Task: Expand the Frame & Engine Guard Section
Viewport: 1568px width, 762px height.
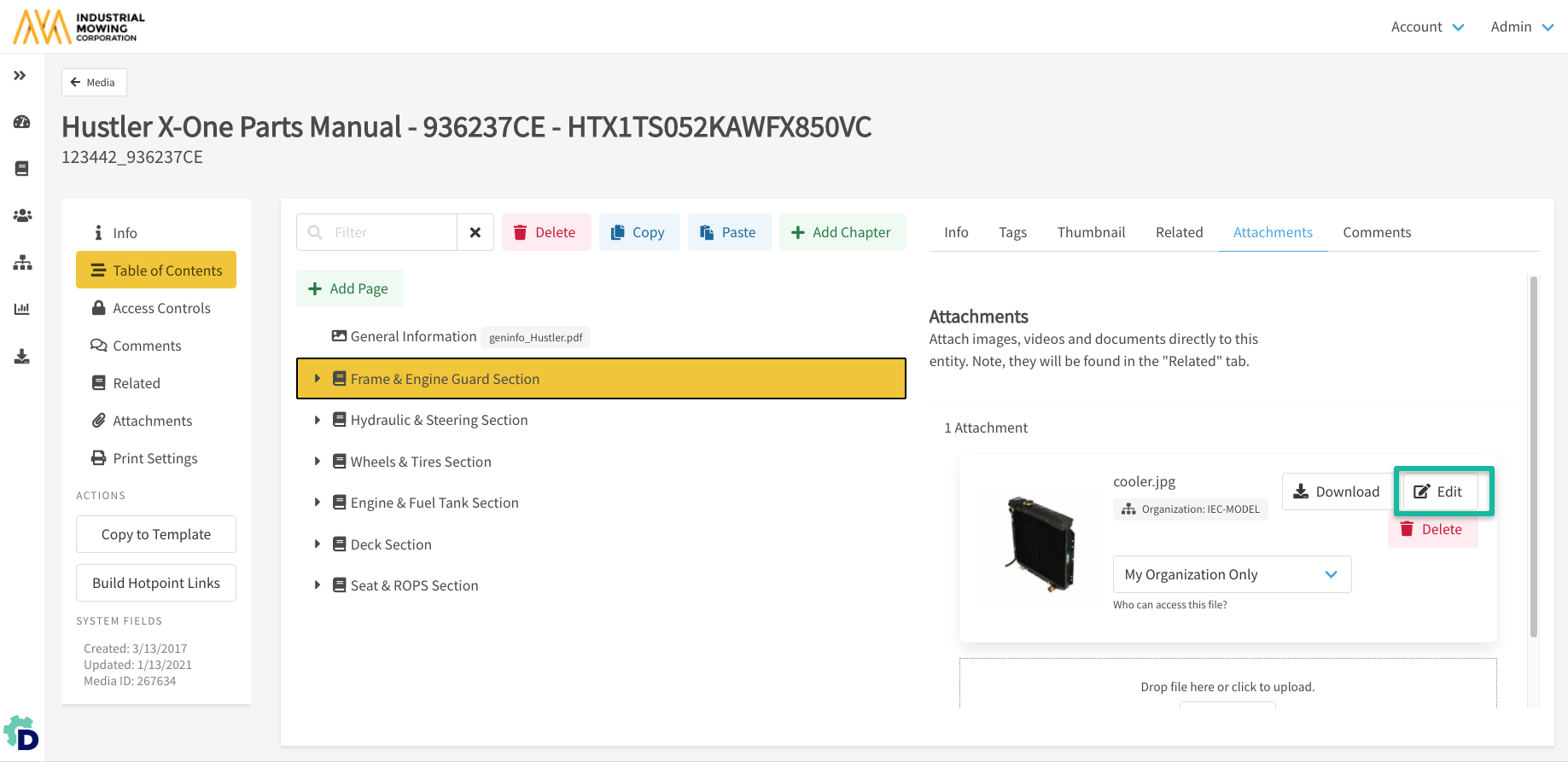Action: 317,379
